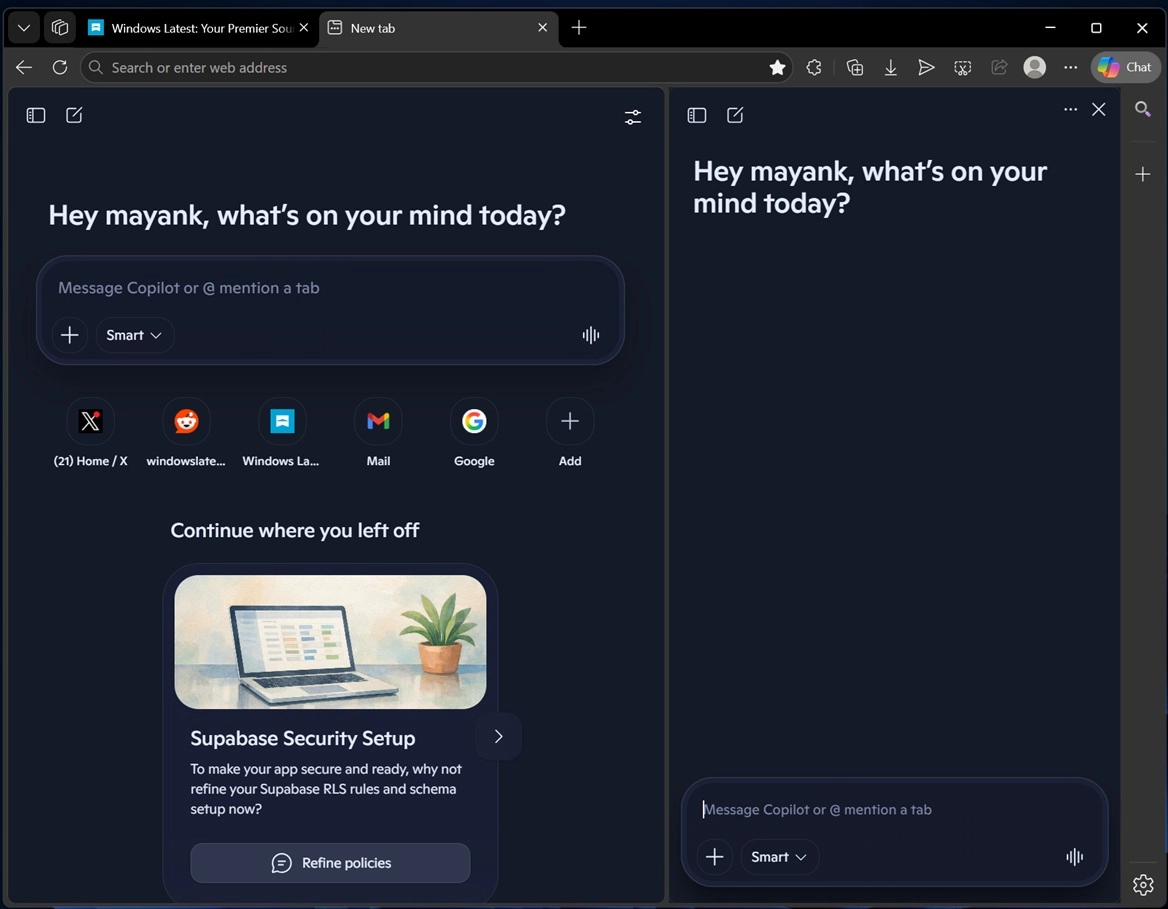Expand Smart mode dropdown in side pane

pyautogui.click(x=779, y=857)
